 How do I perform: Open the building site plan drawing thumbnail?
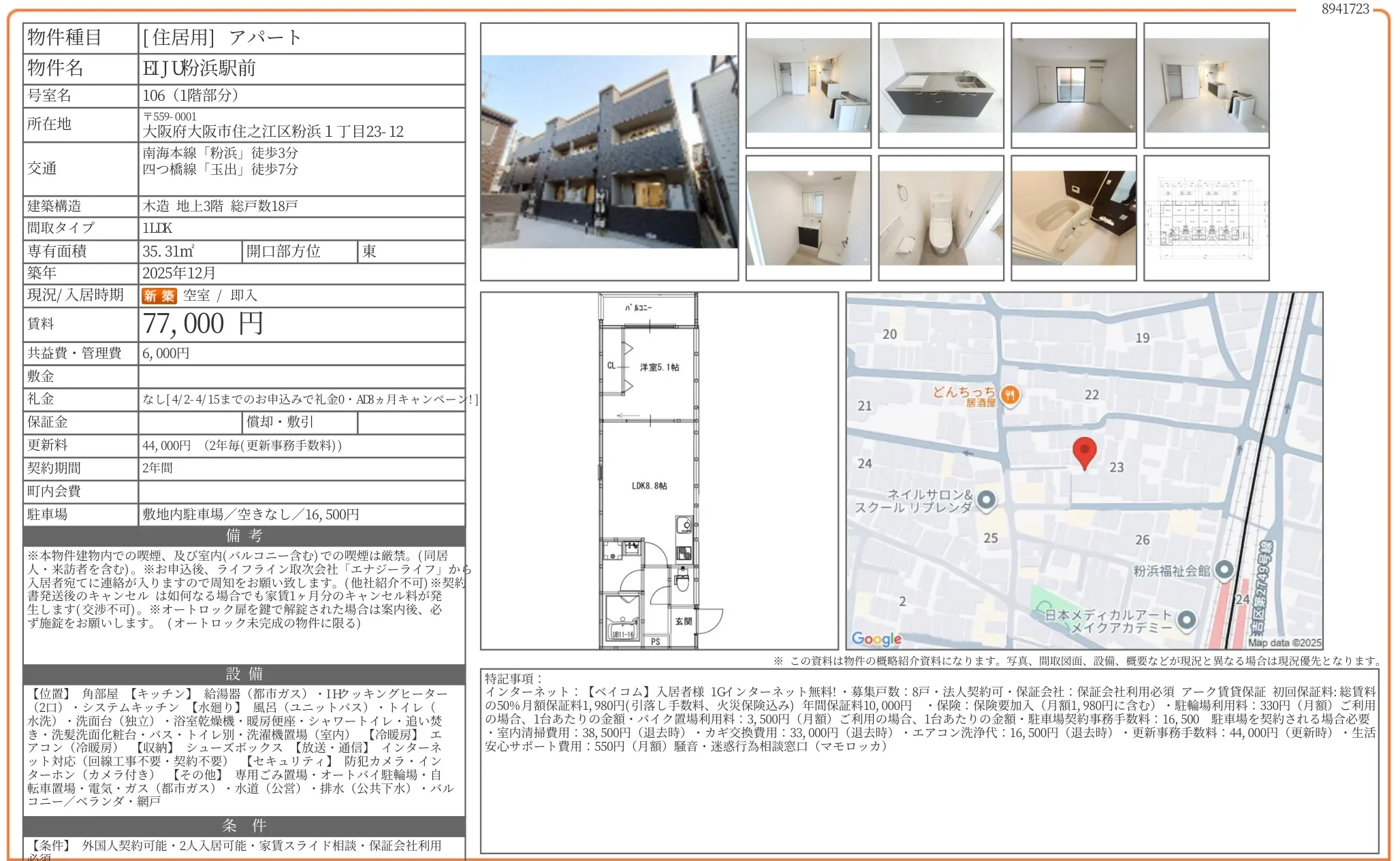pos(1206,218)
